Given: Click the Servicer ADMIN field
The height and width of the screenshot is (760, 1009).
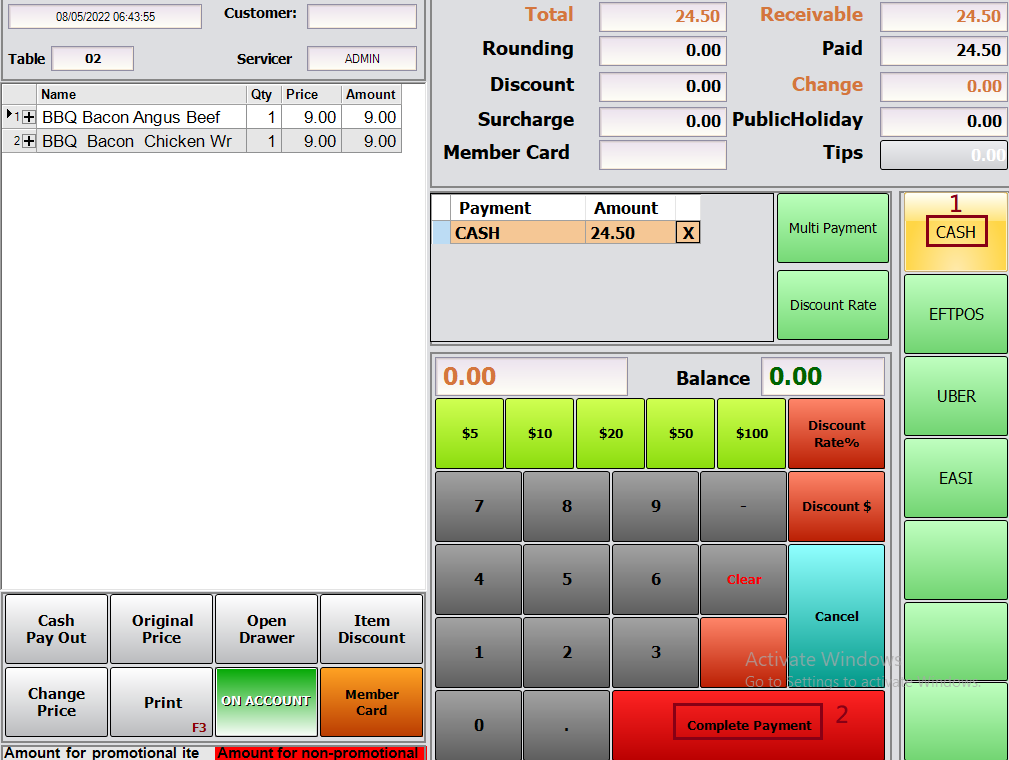Looking at the screenshot, I should (362, 59).
